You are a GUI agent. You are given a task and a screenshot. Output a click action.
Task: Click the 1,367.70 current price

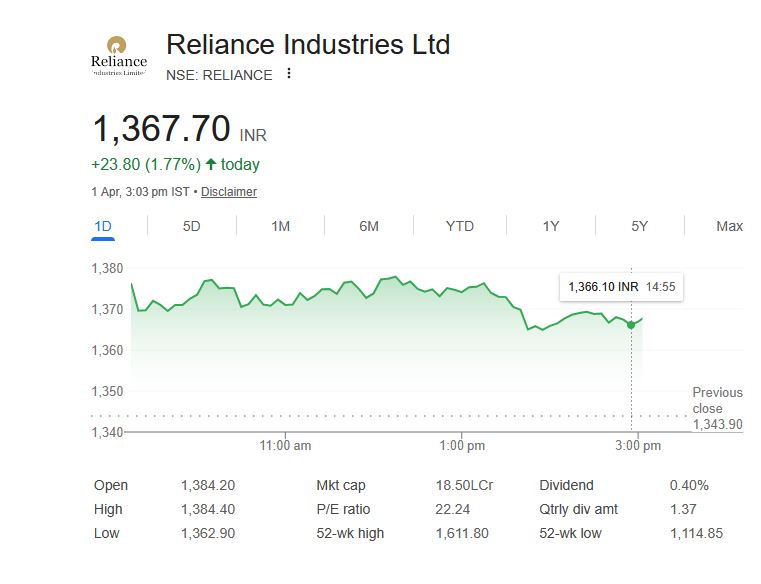[x=161, y=129]
